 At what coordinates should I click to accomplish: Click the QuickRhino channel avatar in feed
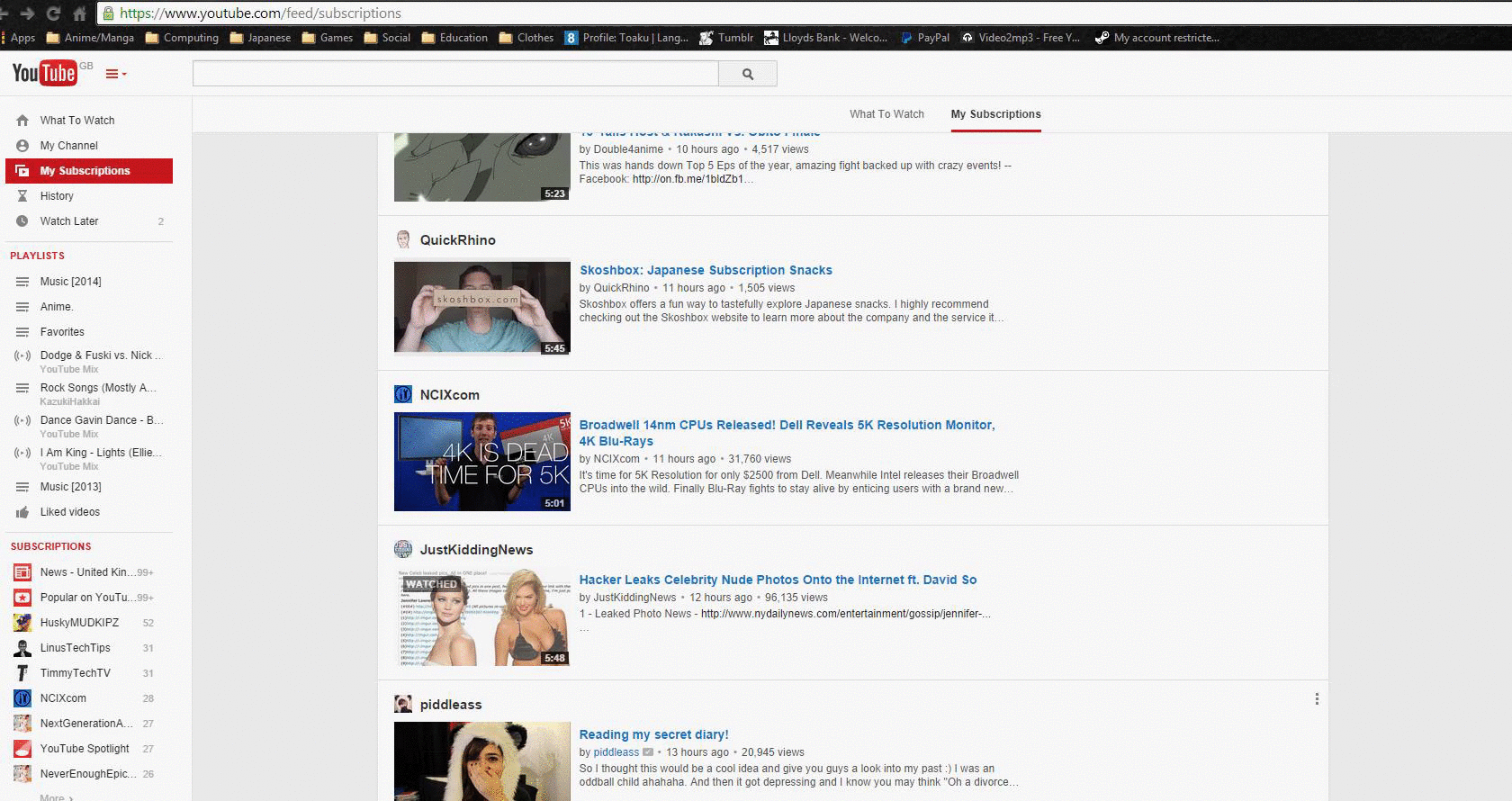tap(403, 240)
